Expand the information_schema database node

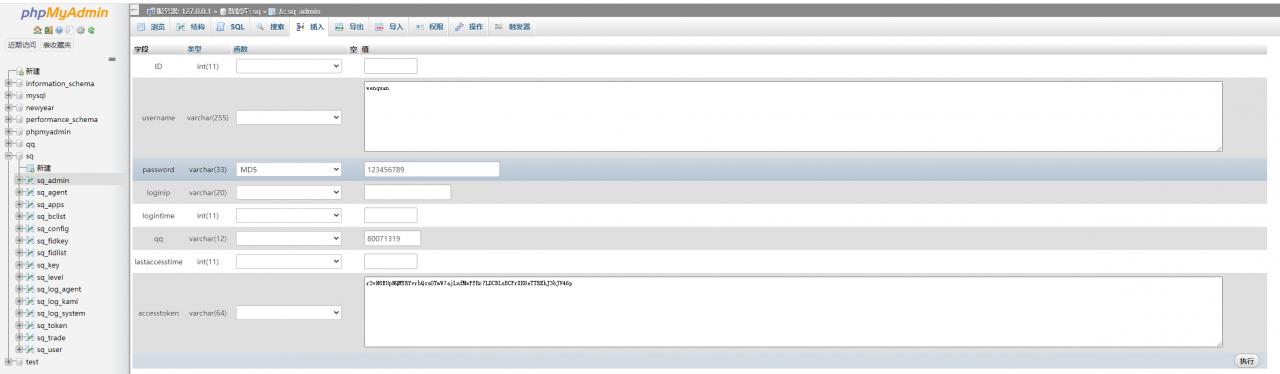8,84
